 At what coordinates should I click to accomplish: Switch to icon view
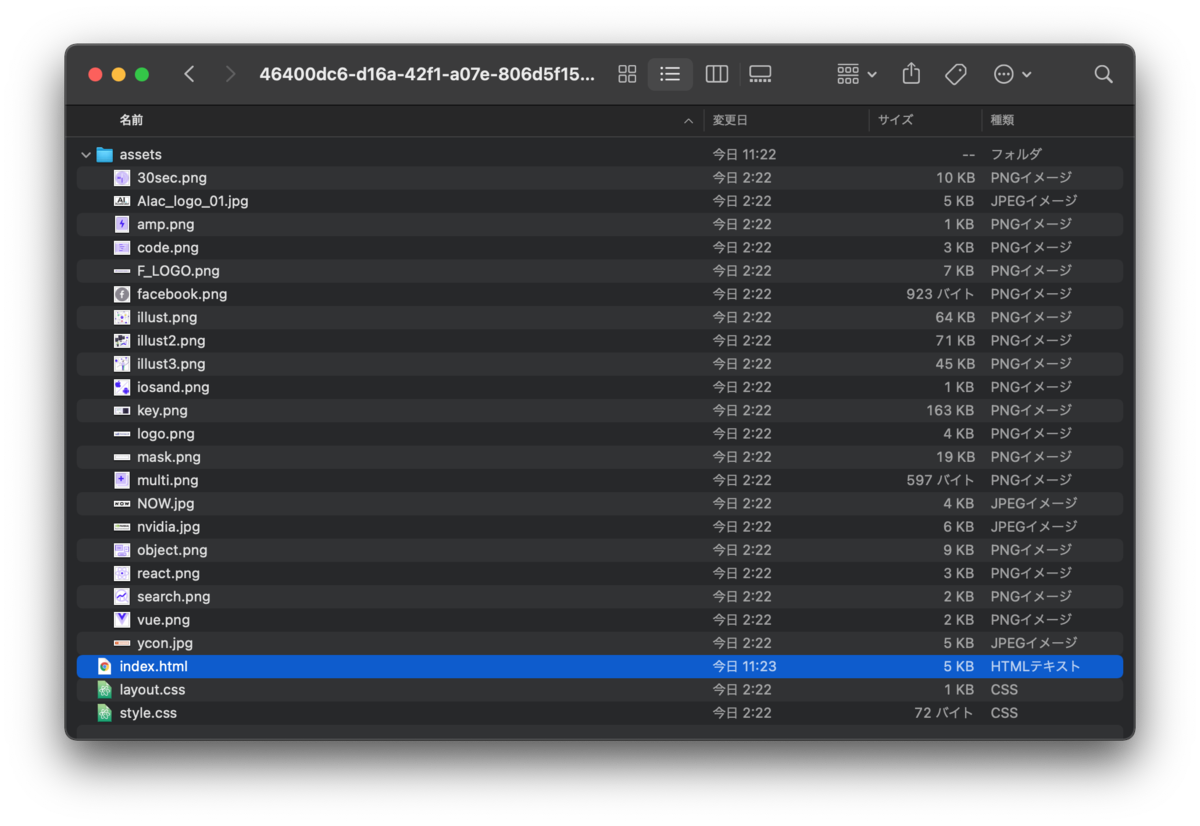tap(627, 74)
